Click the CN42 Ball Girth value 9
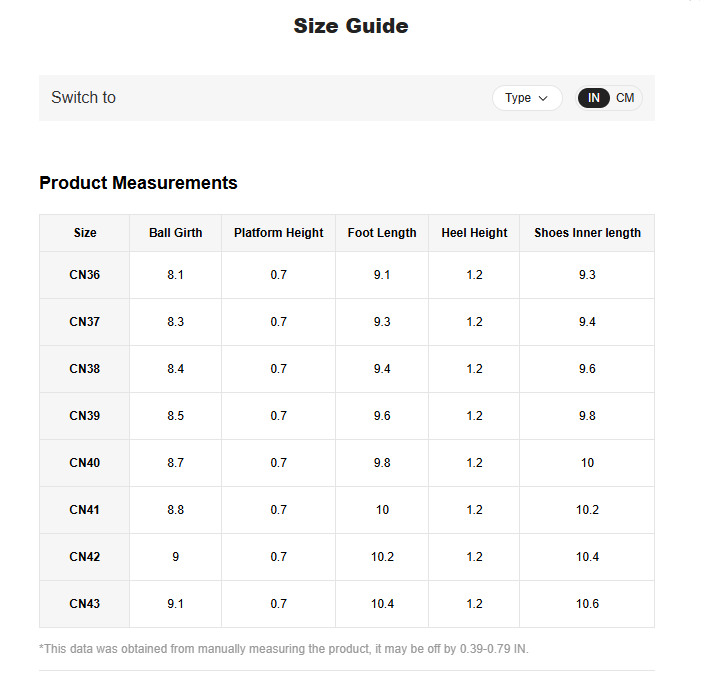 point(176,557)
